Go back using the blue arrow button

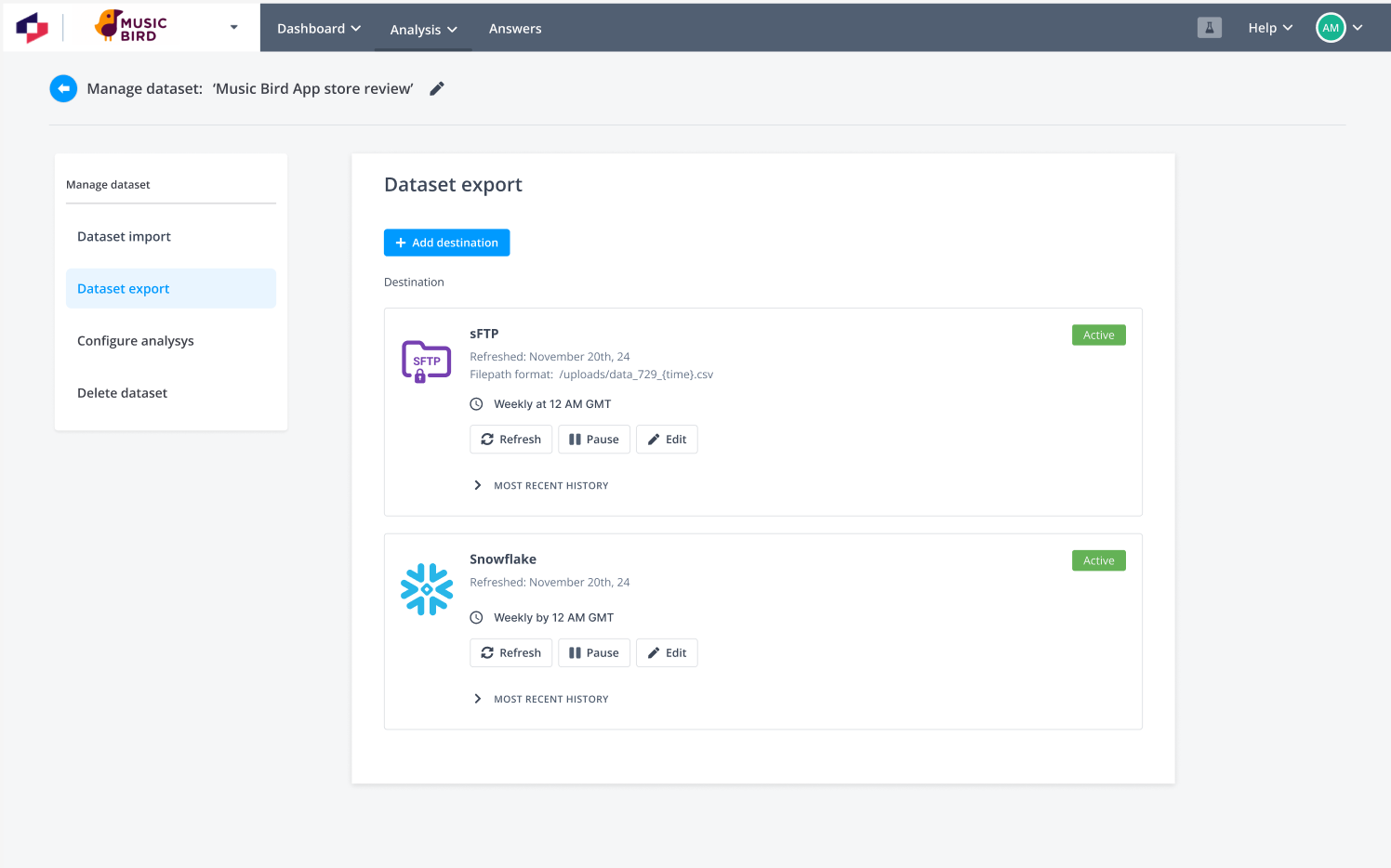tap(63, 88)
